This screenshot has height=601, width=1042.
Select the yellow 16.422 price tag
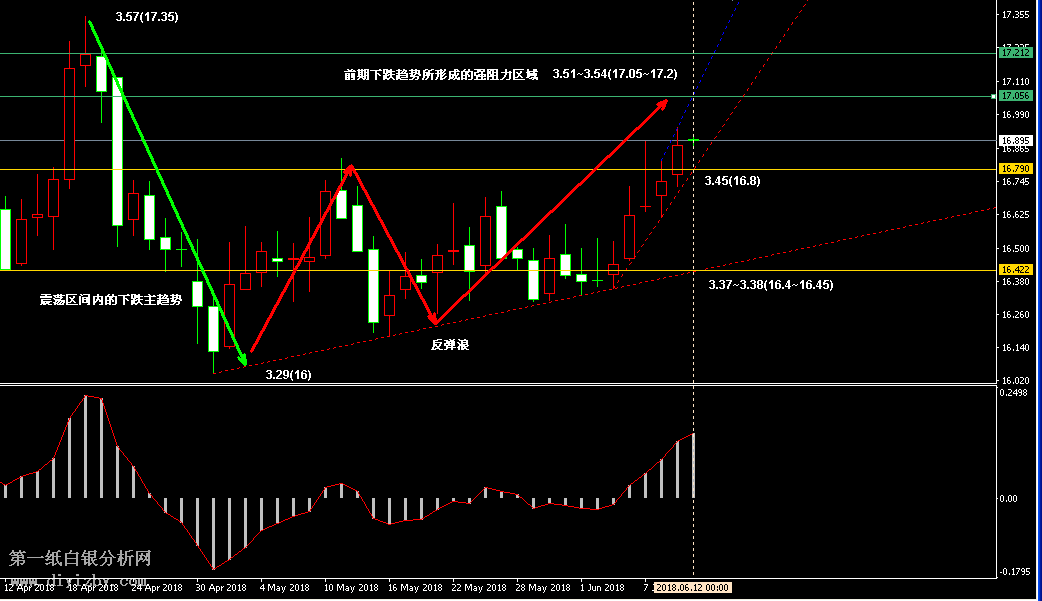tap(1016, 270)
